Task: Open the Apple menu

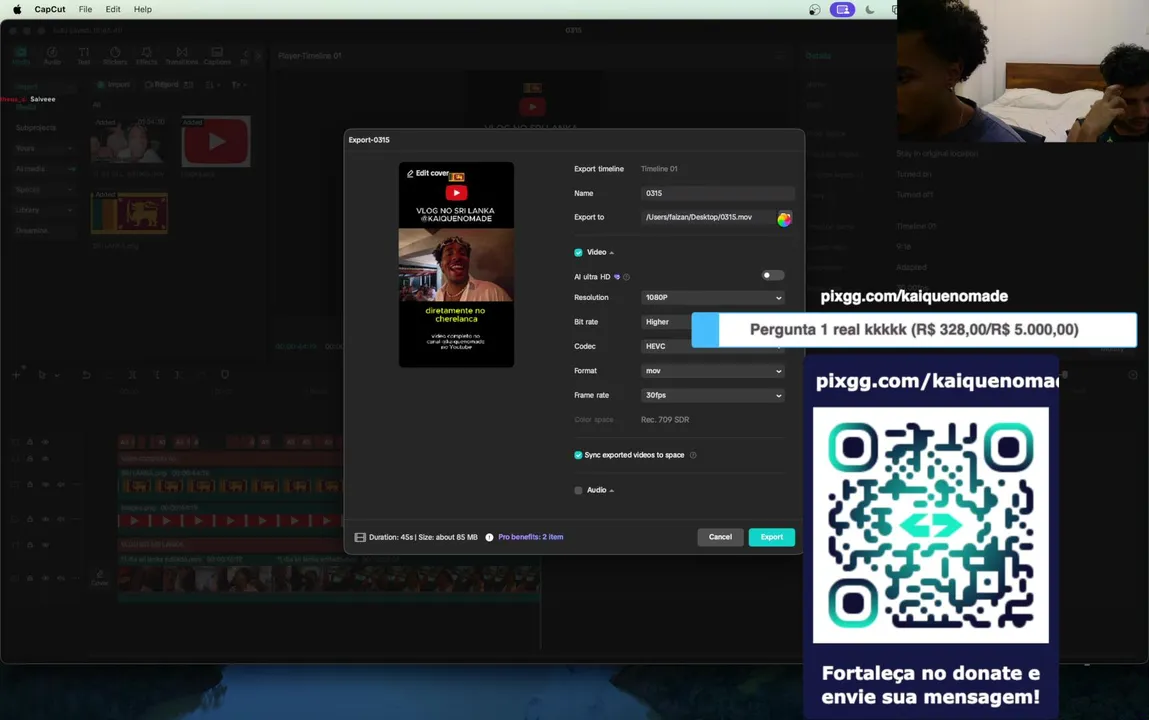Action: click(x=17, y=10)
